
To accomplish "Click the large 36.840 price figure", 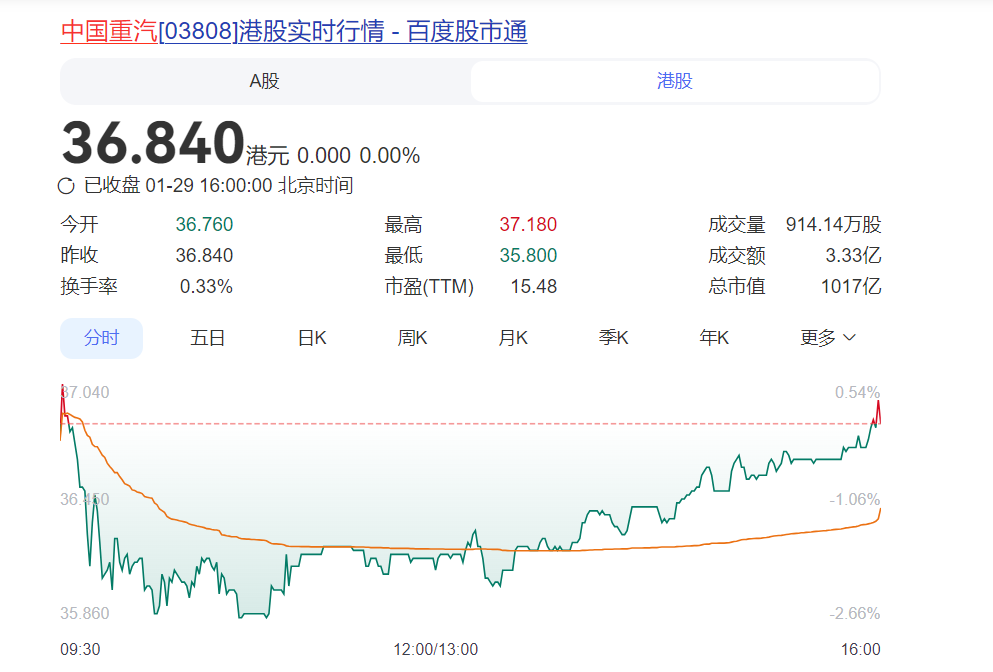I will 153,143.
